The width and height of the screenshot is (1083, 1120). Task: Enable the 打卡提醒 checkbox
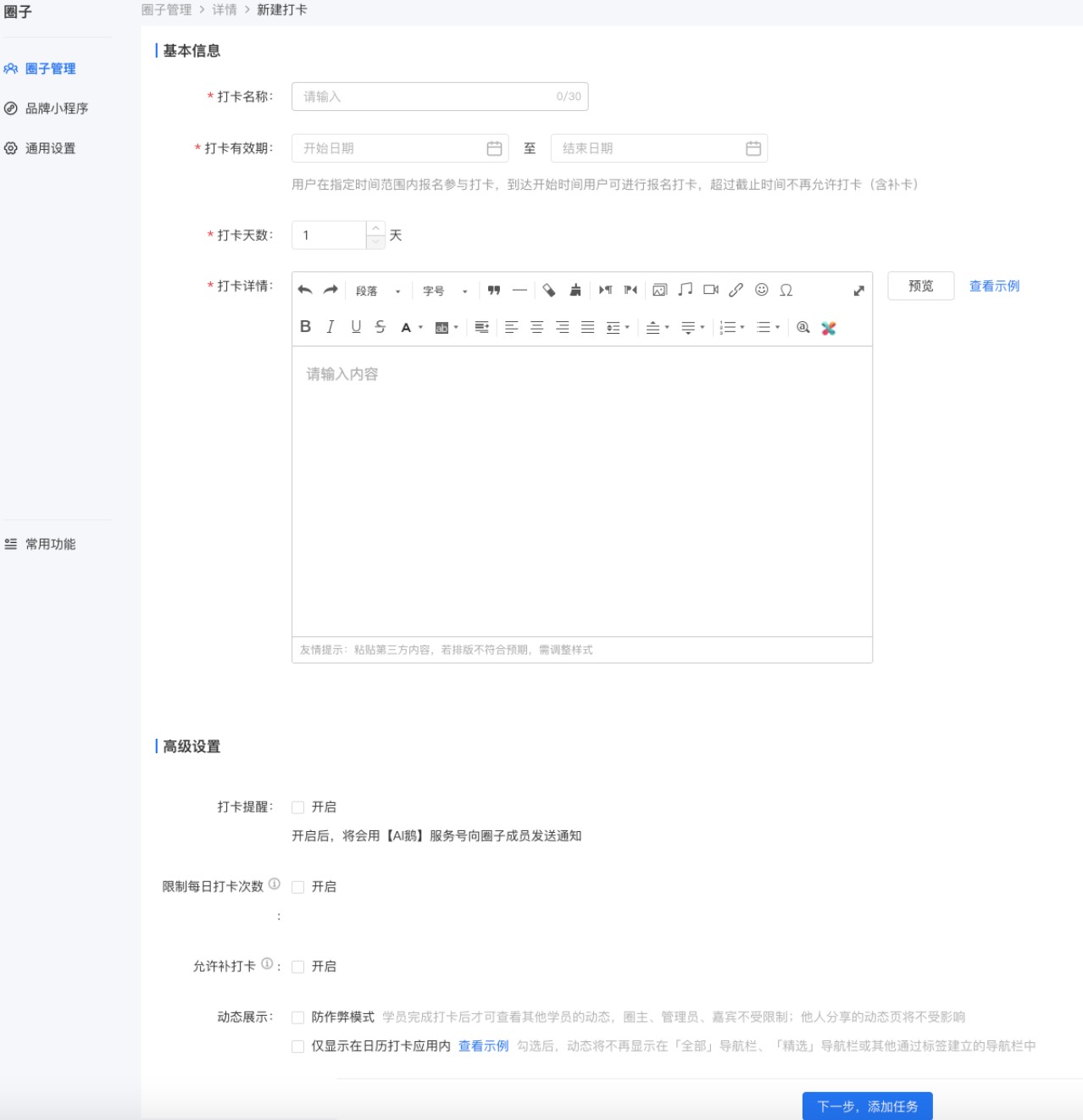click(297, 807)
